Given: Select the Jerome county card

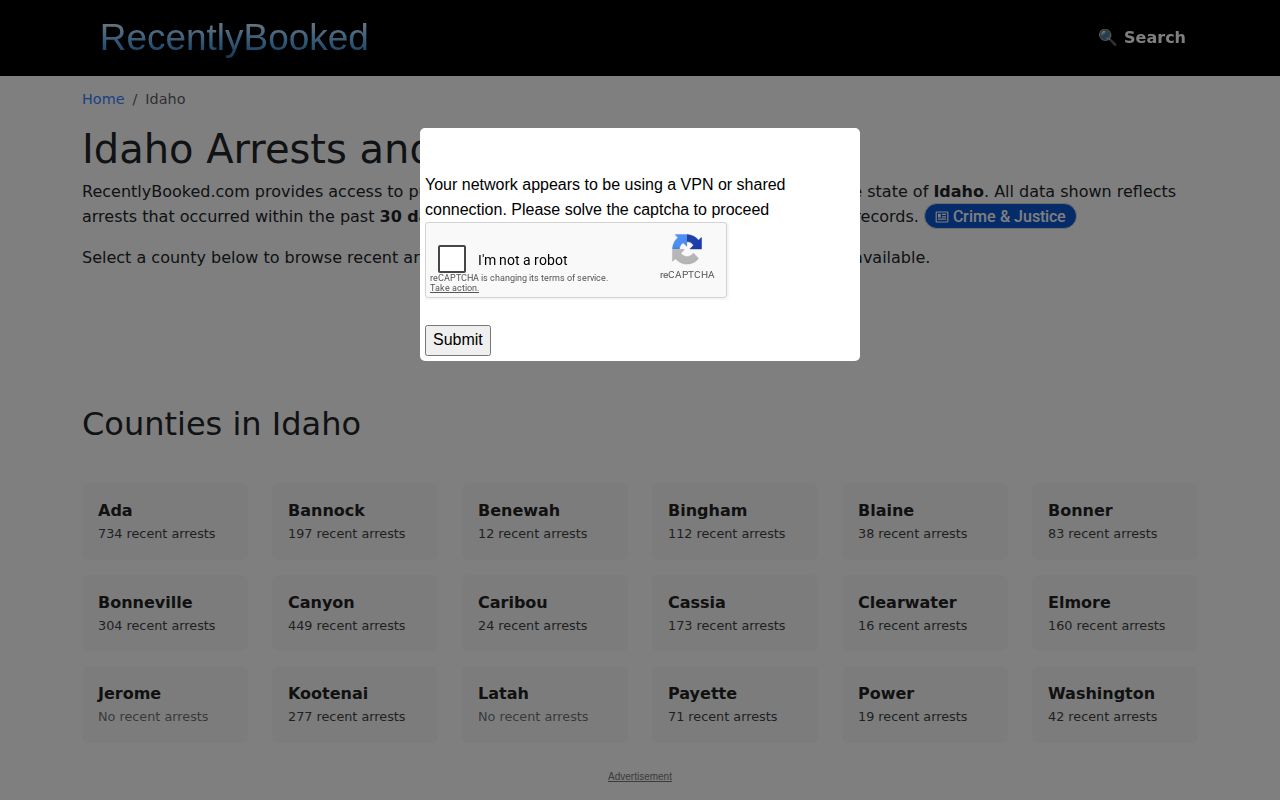Looking at the screenshot, I should 165,704.
